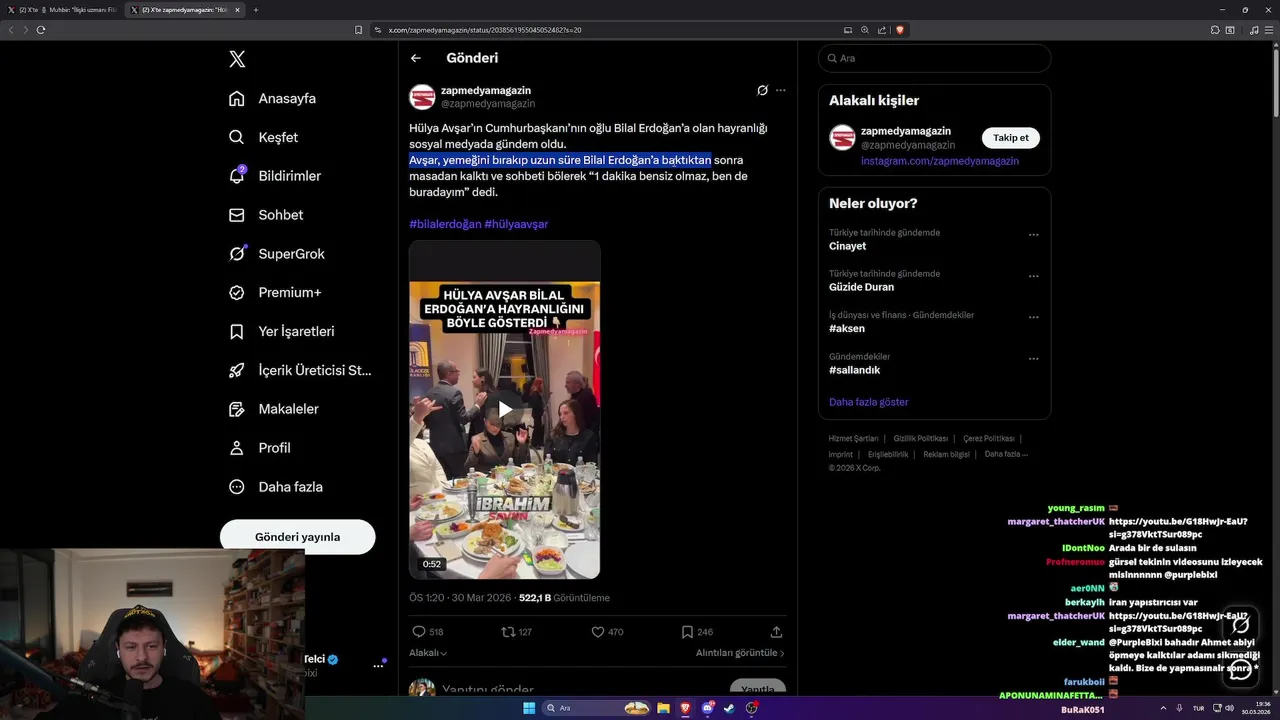Open floating Grok button at bottom right
This screenshot has height=720, width=1280.
tap(1241, 626)
